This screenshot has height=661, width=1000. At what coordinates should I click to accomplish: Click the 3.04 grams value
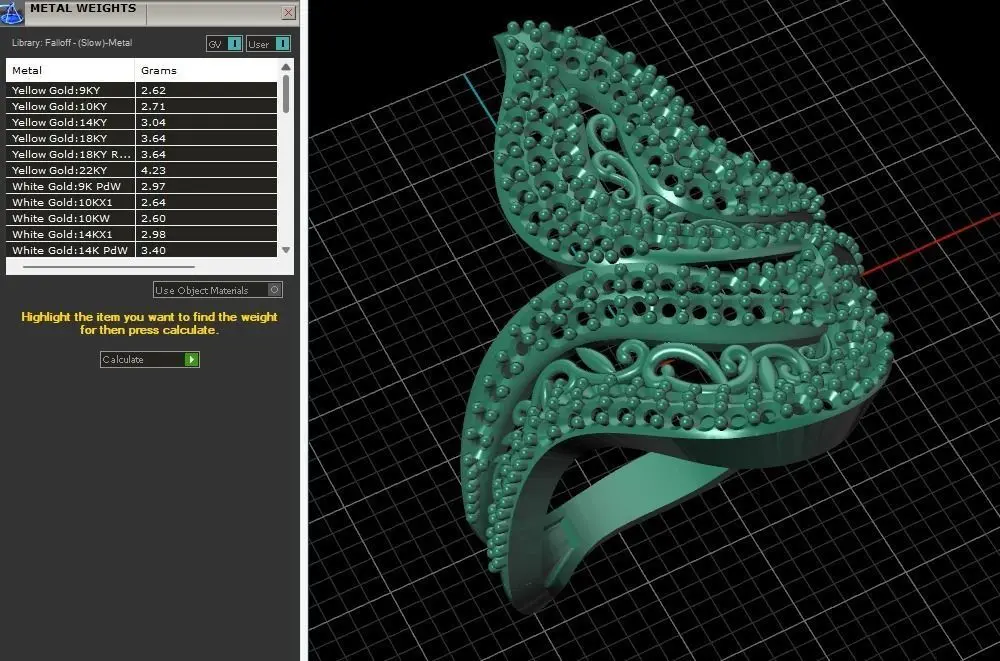coord(153,122)
